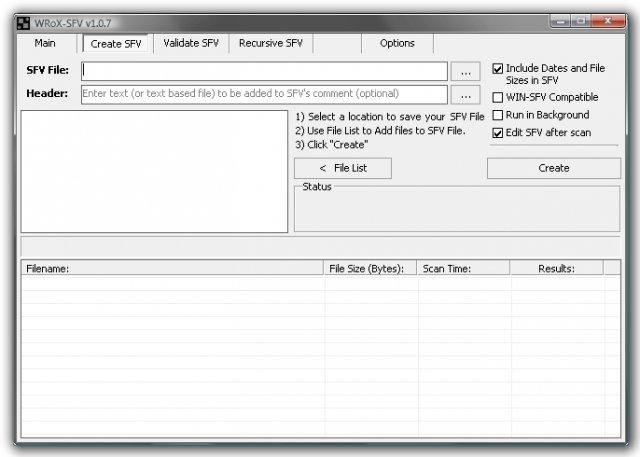Image resolution: width=640 pixels, height=457 pixels.
Task: Disable Edit SFV after scan
Action: click(498, 133)
